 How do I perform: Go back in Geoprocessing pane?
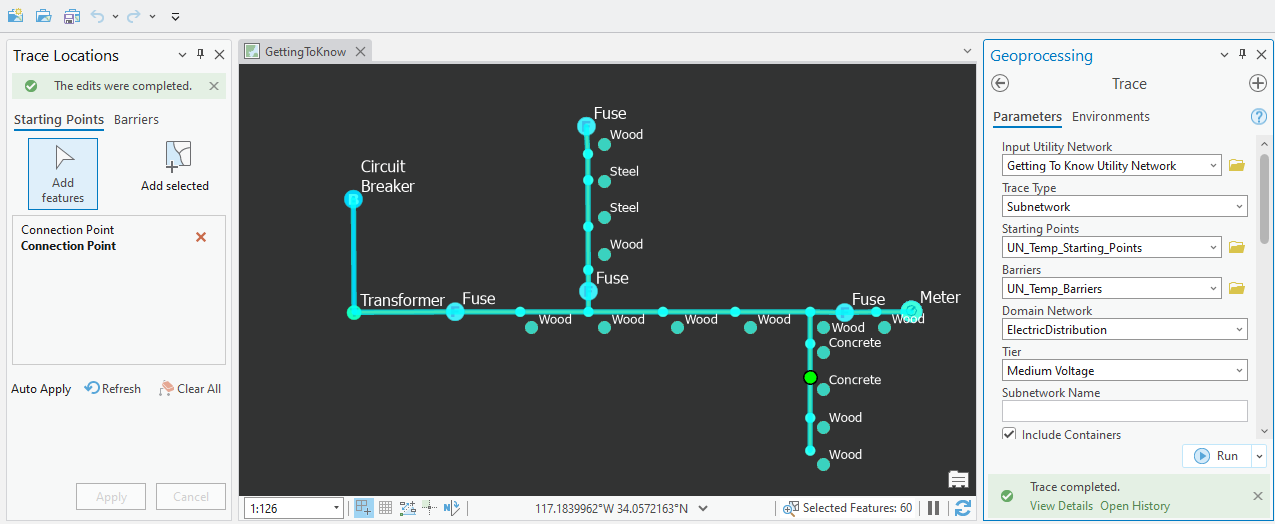click(x=1000, y=84)
